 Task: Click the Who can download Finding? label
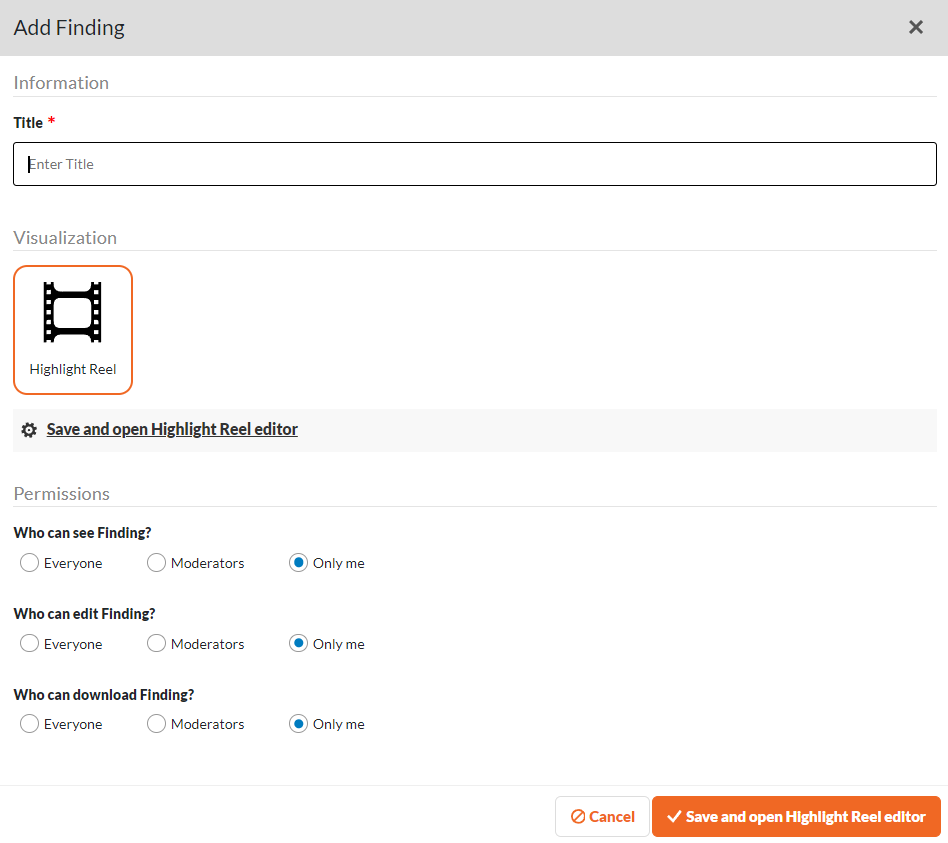(103, 695)
